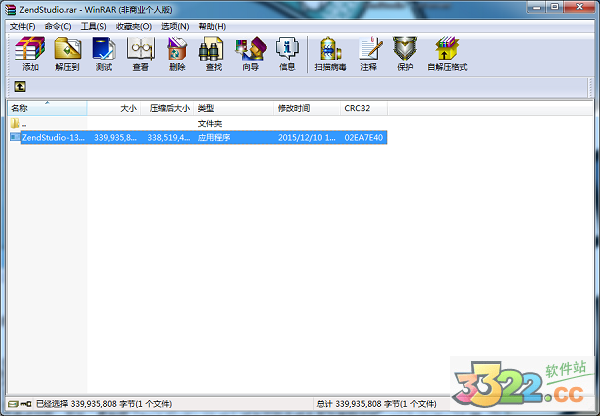Sort by Type (类型) column header
The image size is (600, 416).
click(233, 108)
